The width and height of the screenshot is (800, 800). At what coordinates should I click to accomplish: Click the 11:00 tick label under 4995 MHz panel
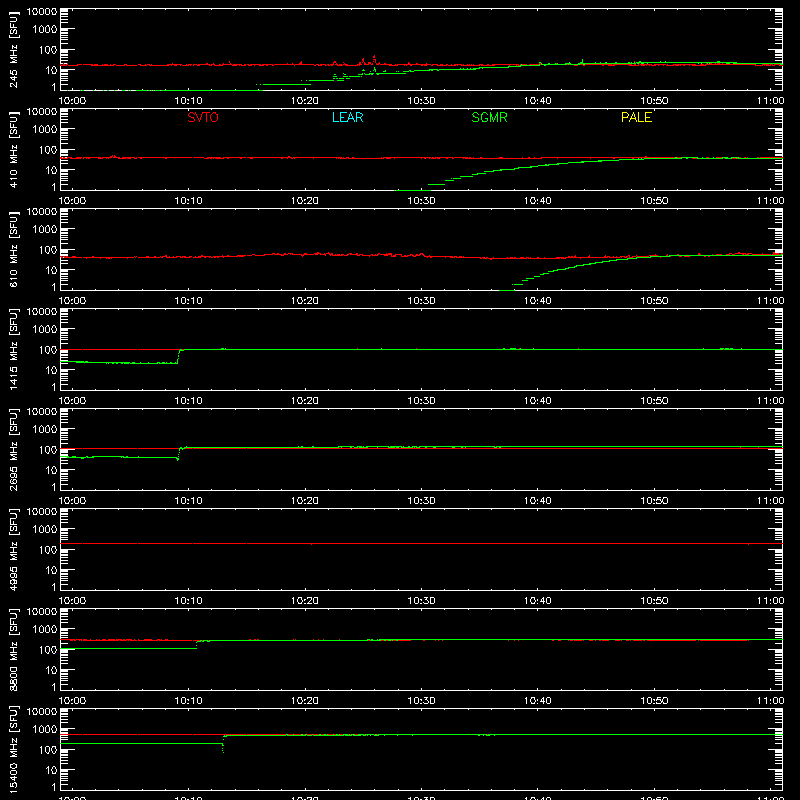770,601
